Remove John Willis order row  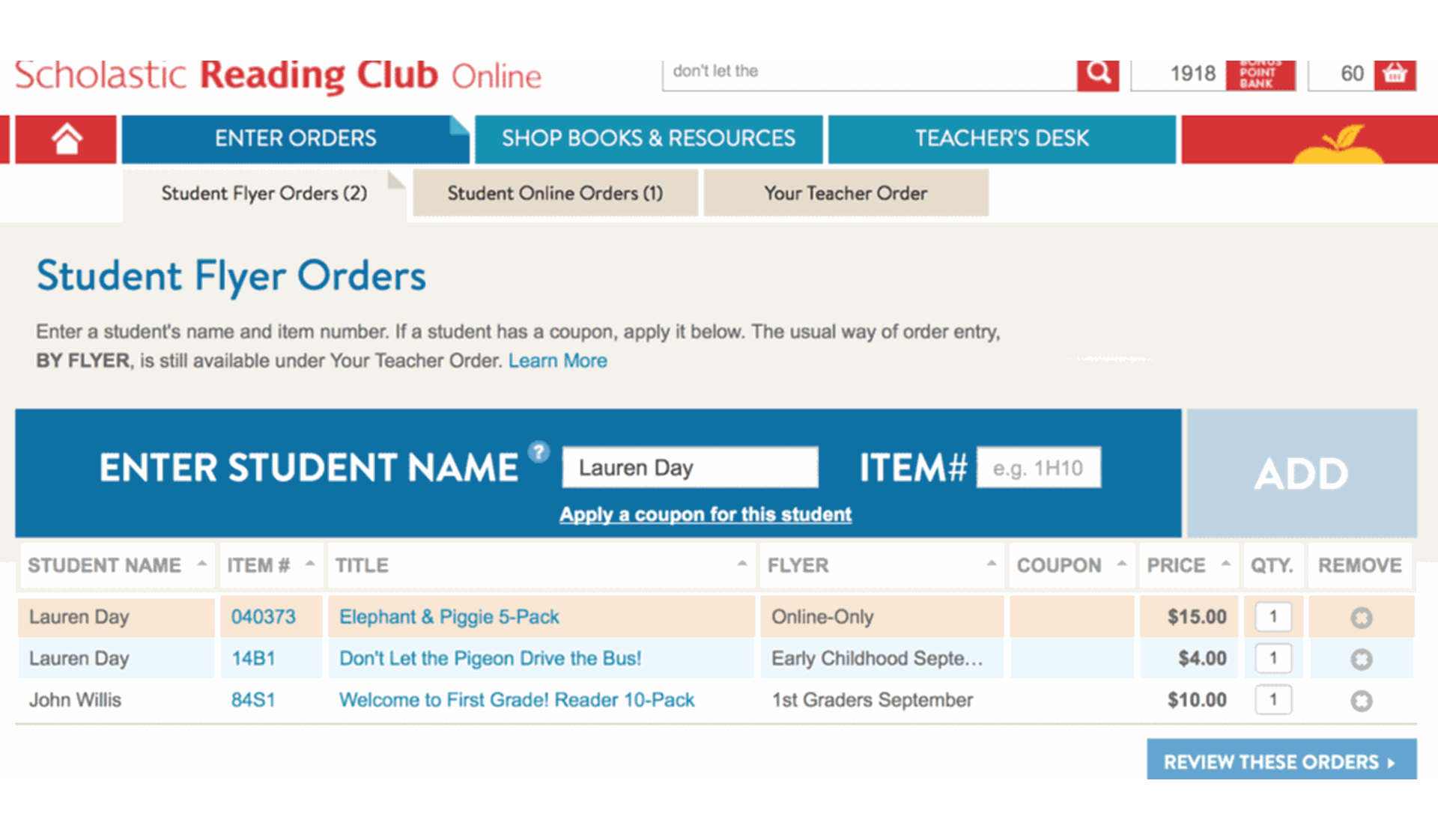[x=1361, y=701]
